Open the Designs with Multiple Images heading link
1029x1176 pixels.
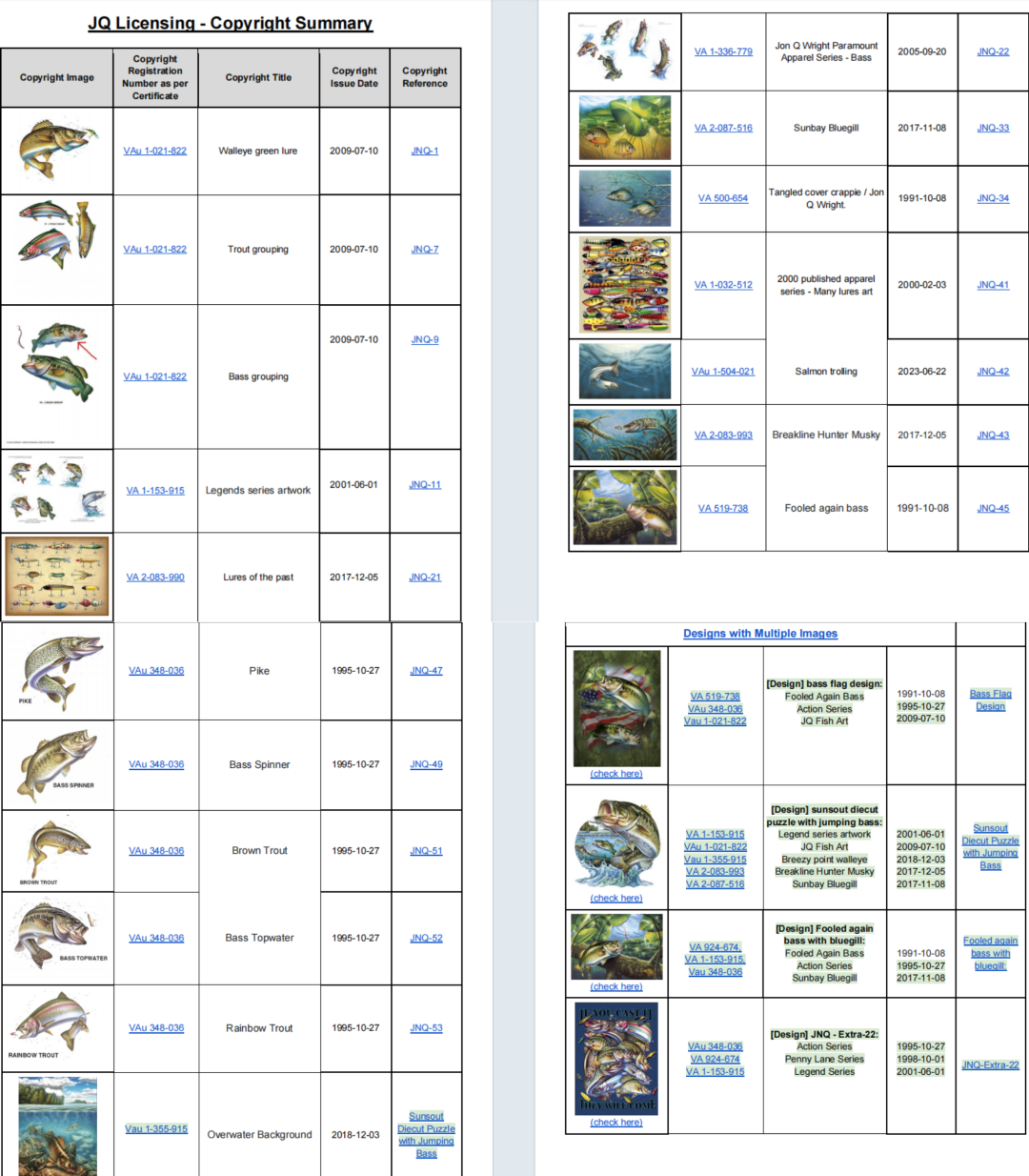[760, 633]
